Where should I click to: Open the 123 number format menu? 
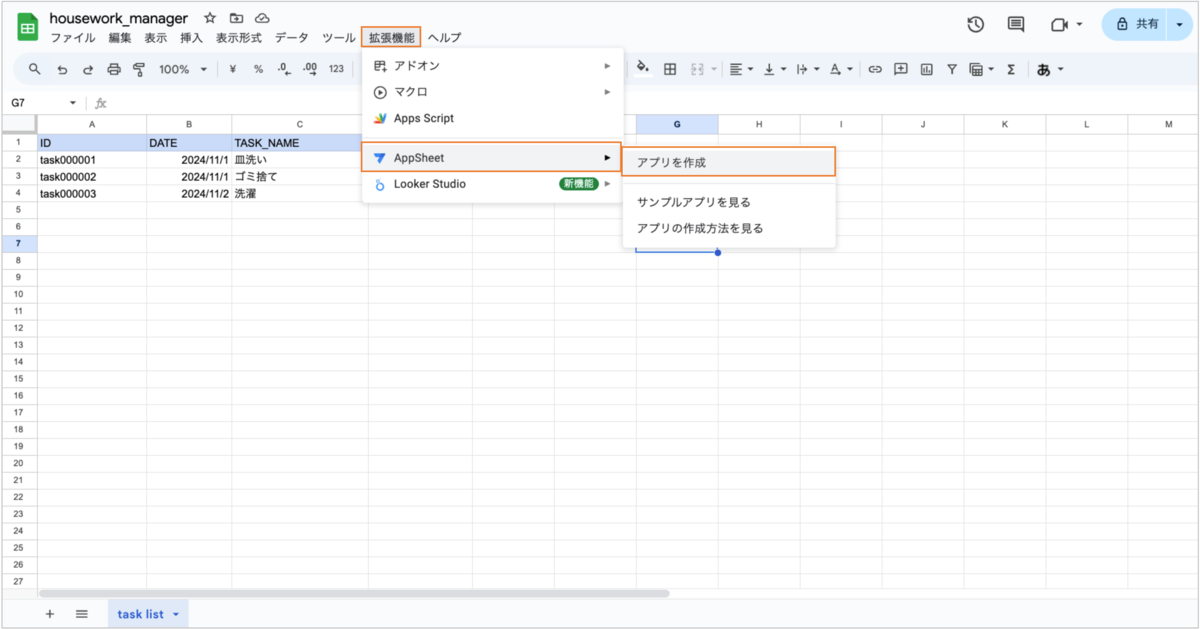click(x=336, y=69)
